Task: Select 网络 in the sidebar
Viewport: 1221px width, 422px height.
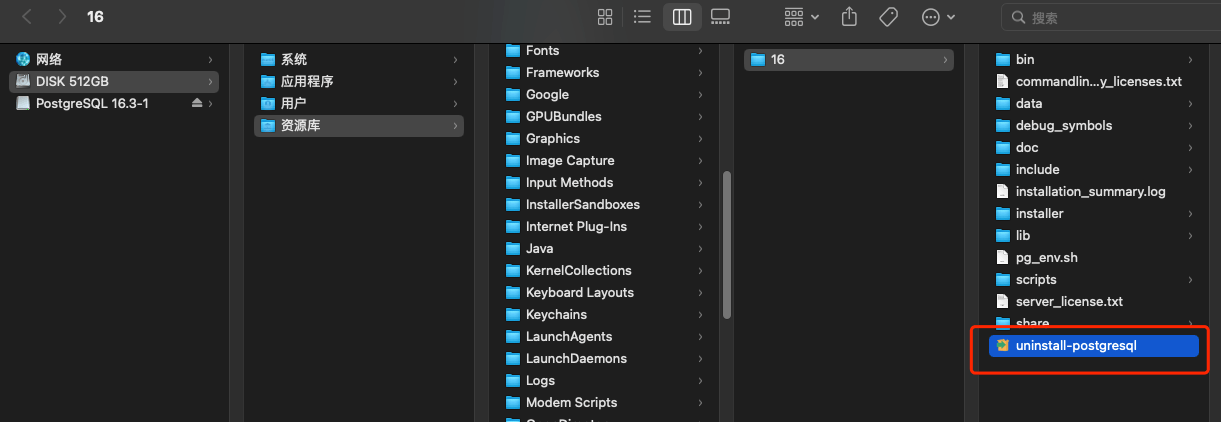Action: [112, 60]
